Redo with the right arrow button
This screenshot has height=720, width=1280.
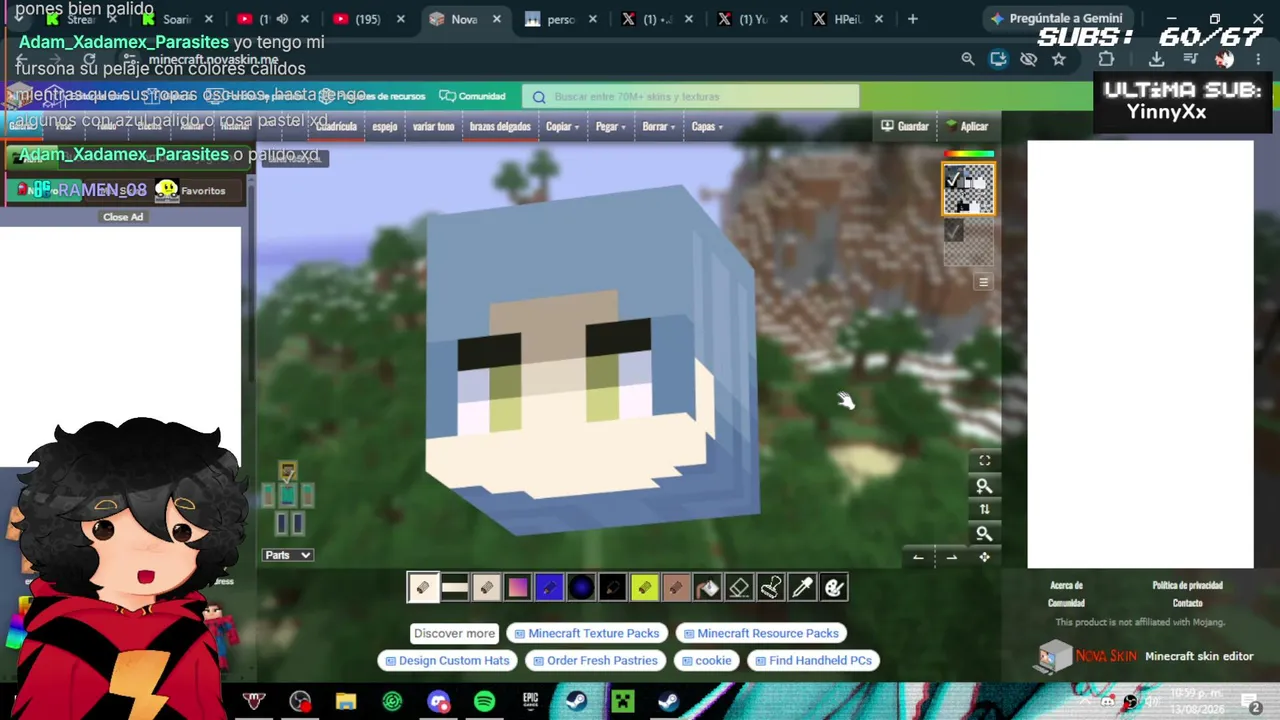click(x=951, y=557)
